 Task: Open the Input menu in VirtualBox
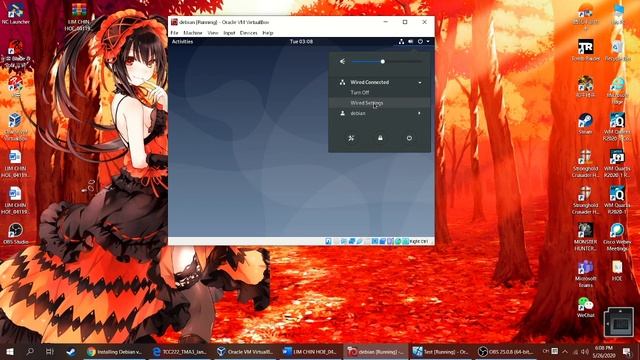pyautogui.click(x=229, y=33)
